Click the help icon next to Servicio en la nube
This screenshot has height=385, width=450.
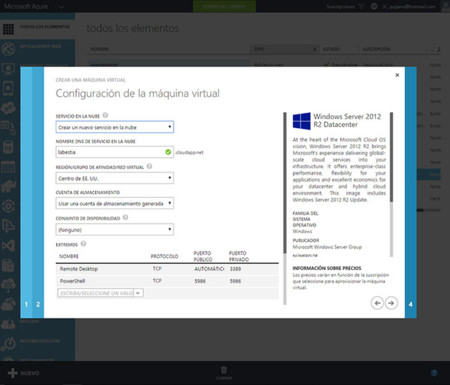pyautogui.click(x=105, y=115)
